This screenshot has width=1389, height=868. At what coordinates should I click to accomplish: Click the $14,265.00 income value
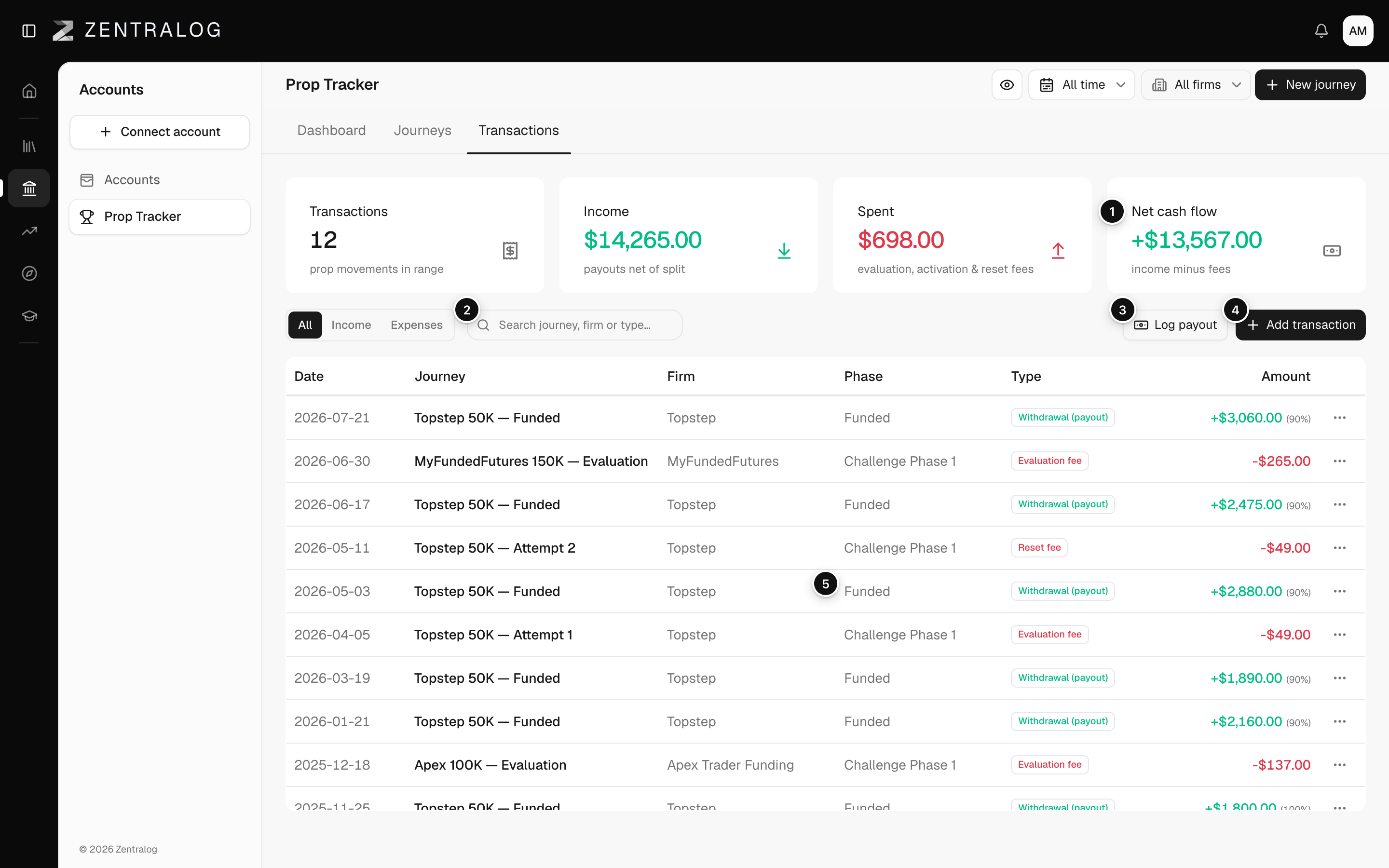[642, 240]
